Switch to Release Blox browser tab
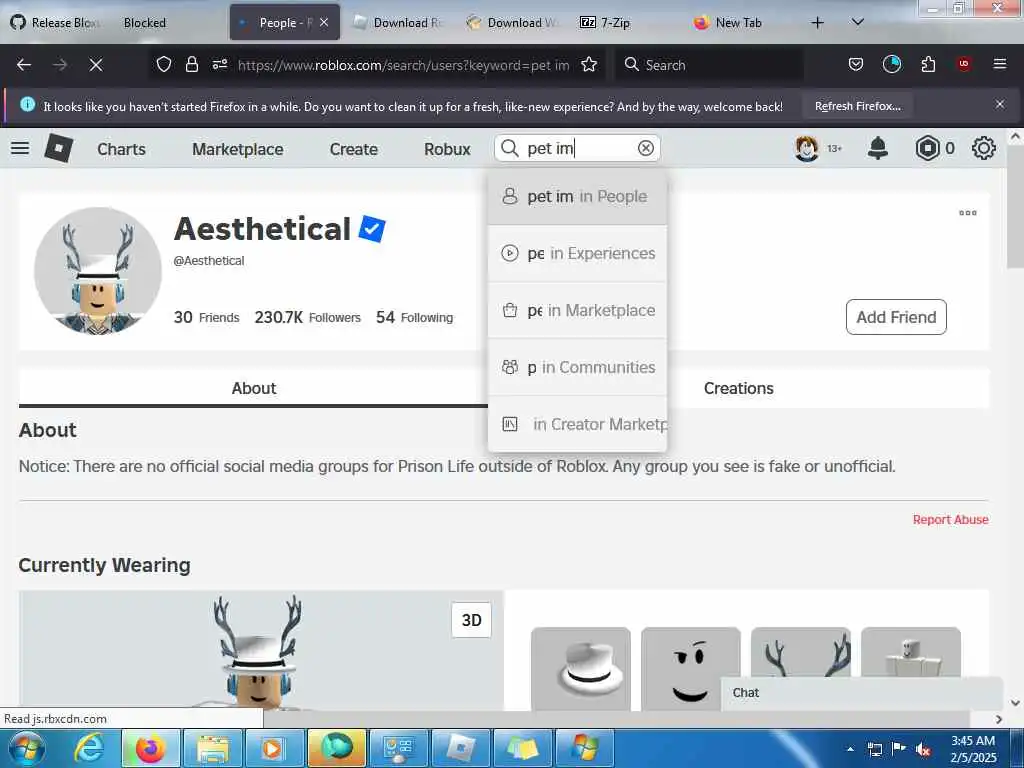 tap(56, 23)
